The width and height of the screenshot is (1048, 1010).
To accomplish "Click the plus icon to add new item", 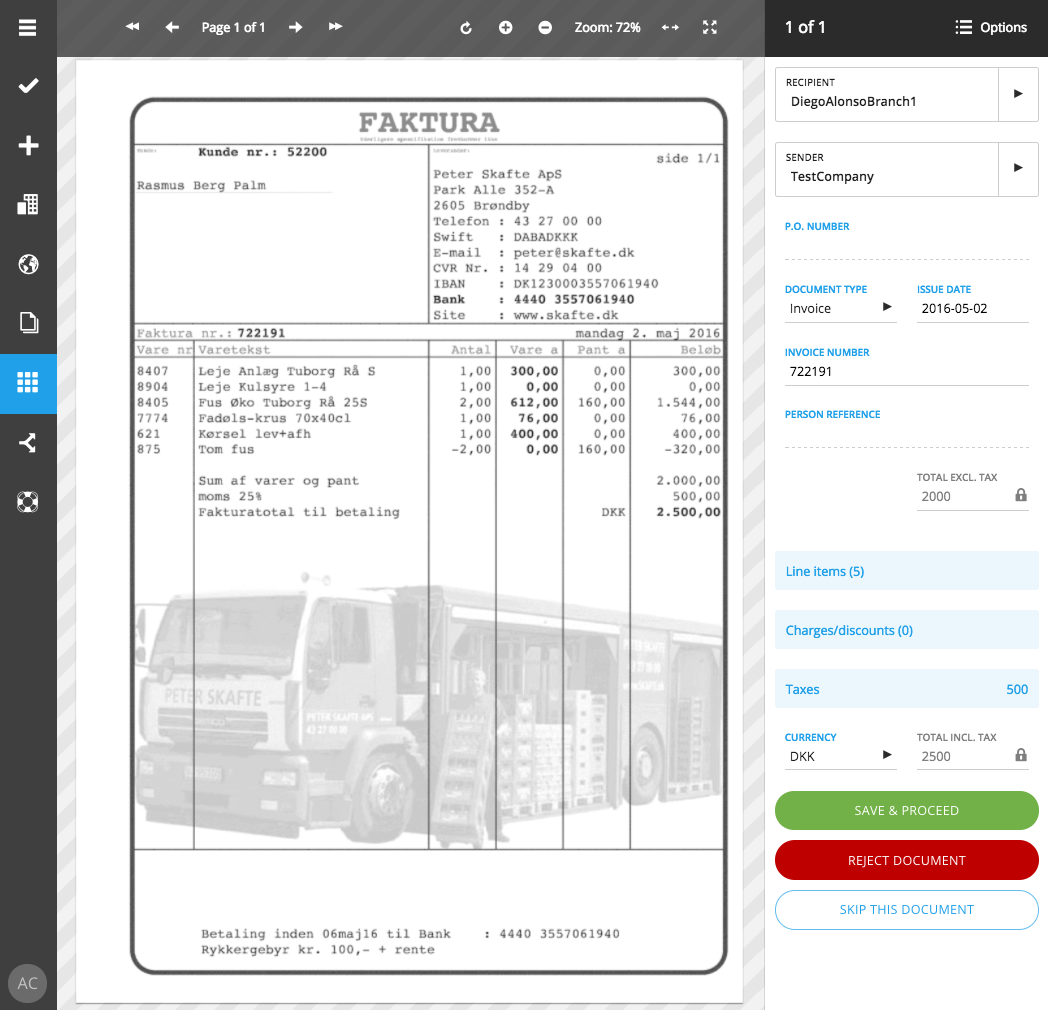I will tap(28, 145).
